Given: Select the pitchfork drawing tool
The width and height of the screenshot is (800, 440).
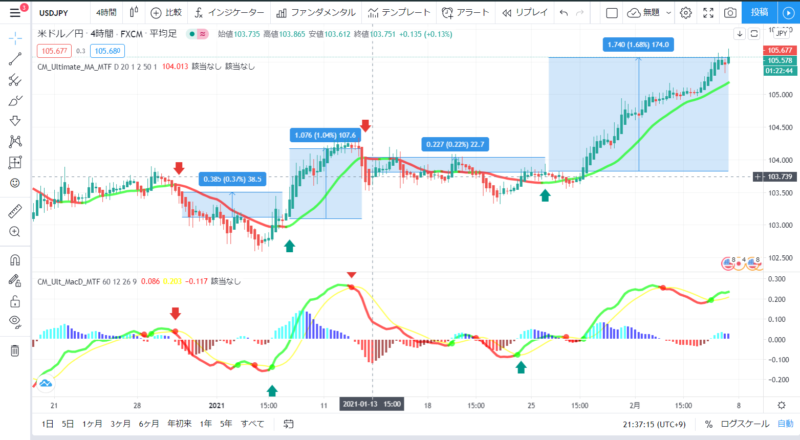Looking at the screenshot, I should pos(15,80).
